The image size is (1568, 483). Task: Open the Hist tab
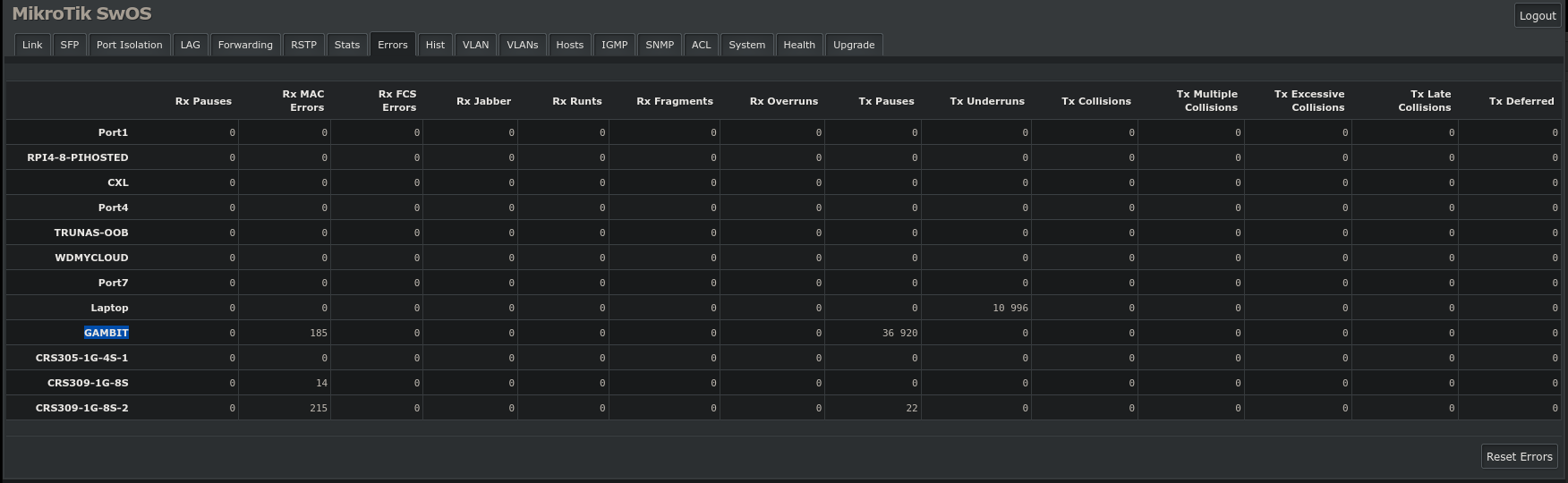435,45
